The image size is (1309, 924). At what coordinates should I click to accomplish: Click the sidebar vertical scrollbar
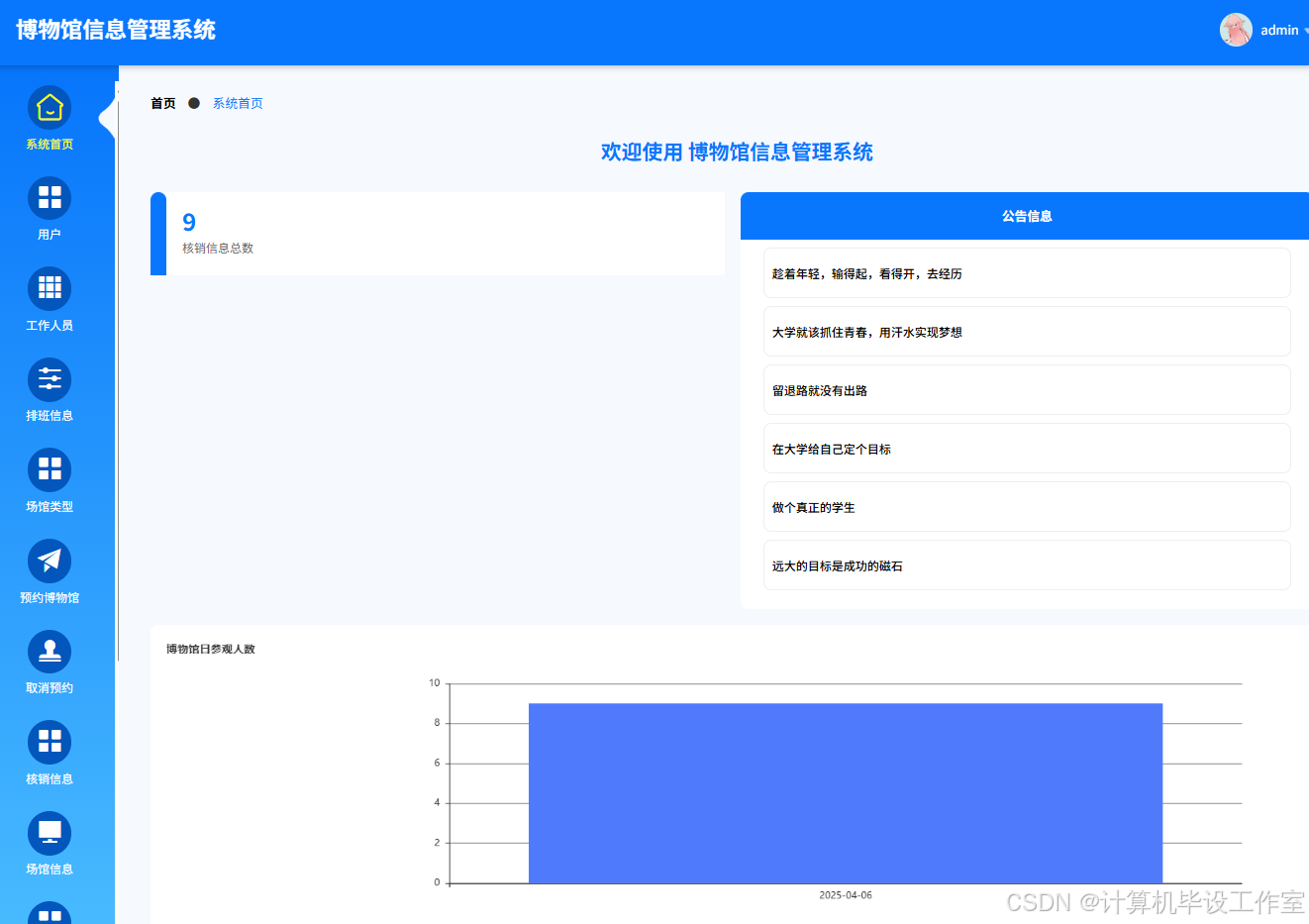click(117, 381)
